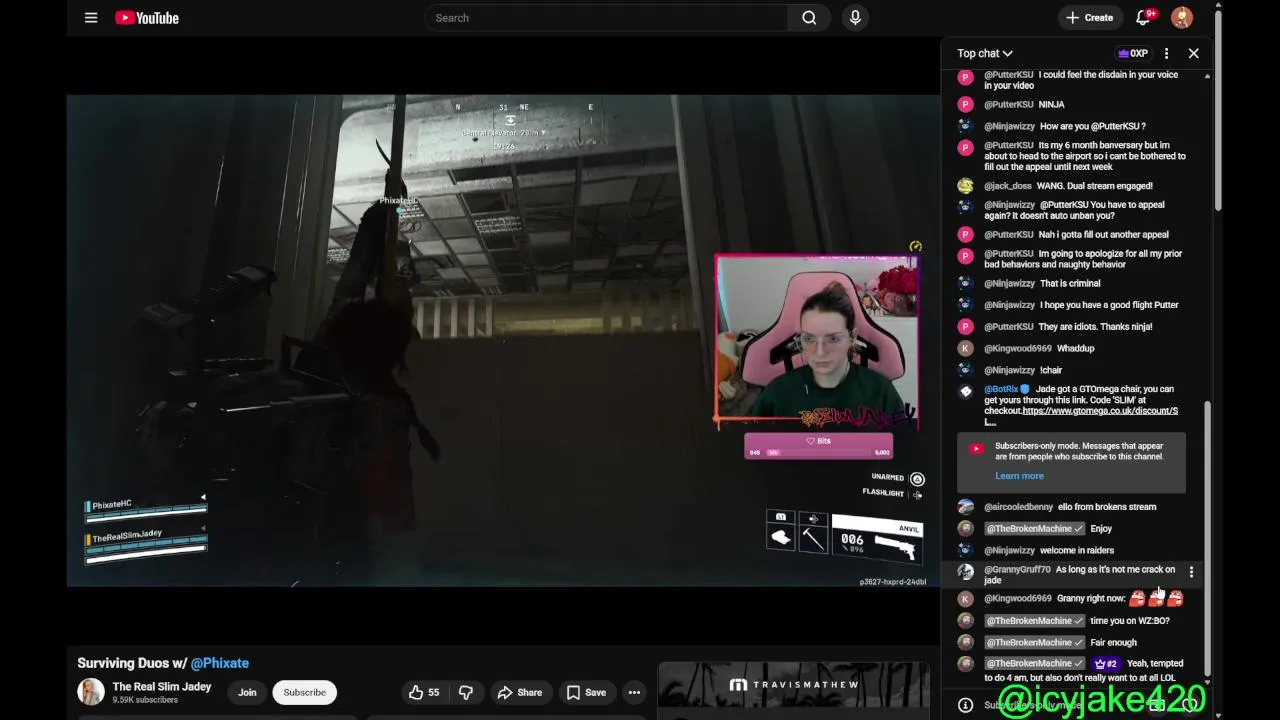
Task: Save video to playlist
Action: (586, 692)
